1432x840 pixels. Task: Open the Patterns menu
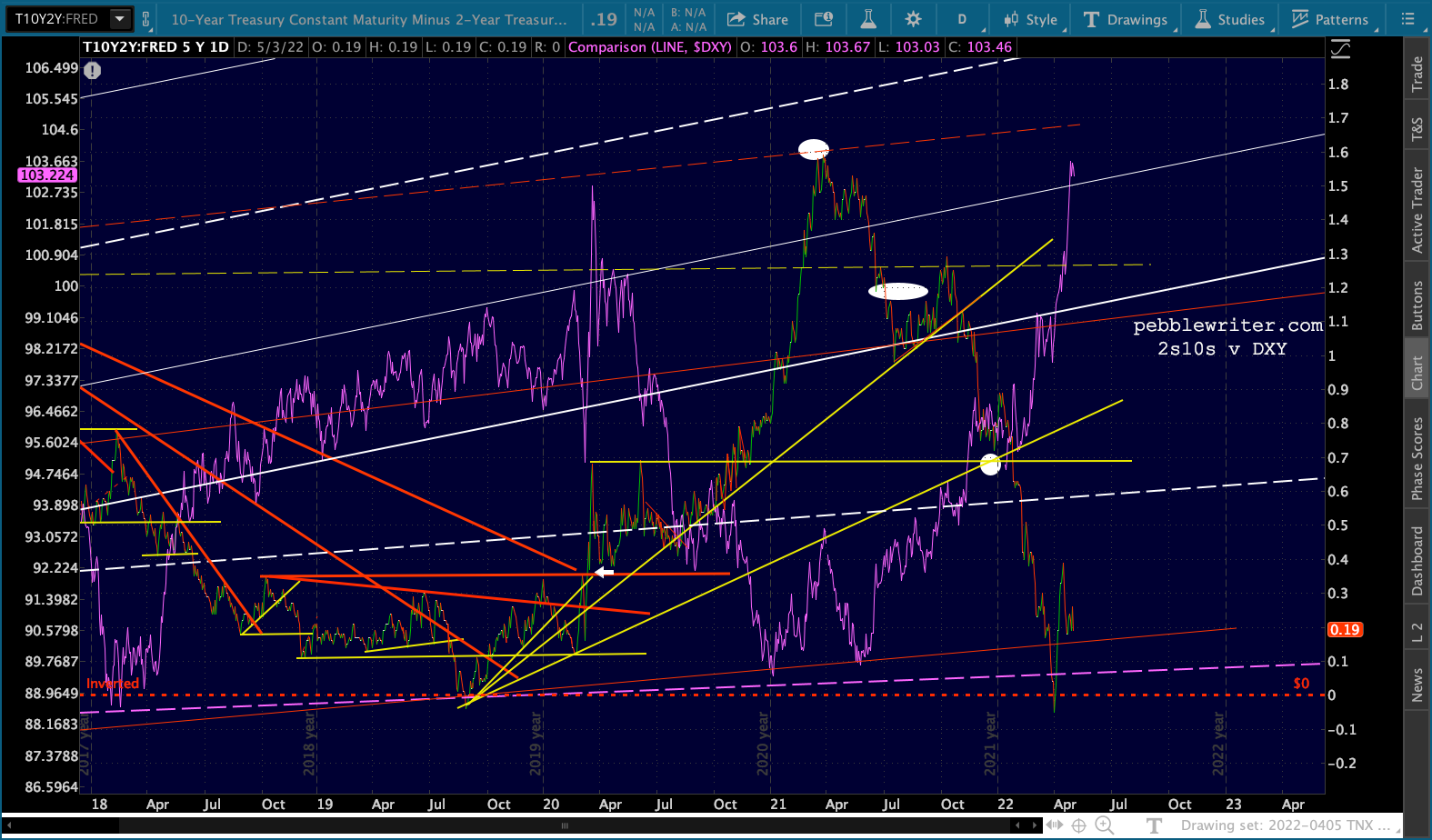click(x=1330, y=19)
